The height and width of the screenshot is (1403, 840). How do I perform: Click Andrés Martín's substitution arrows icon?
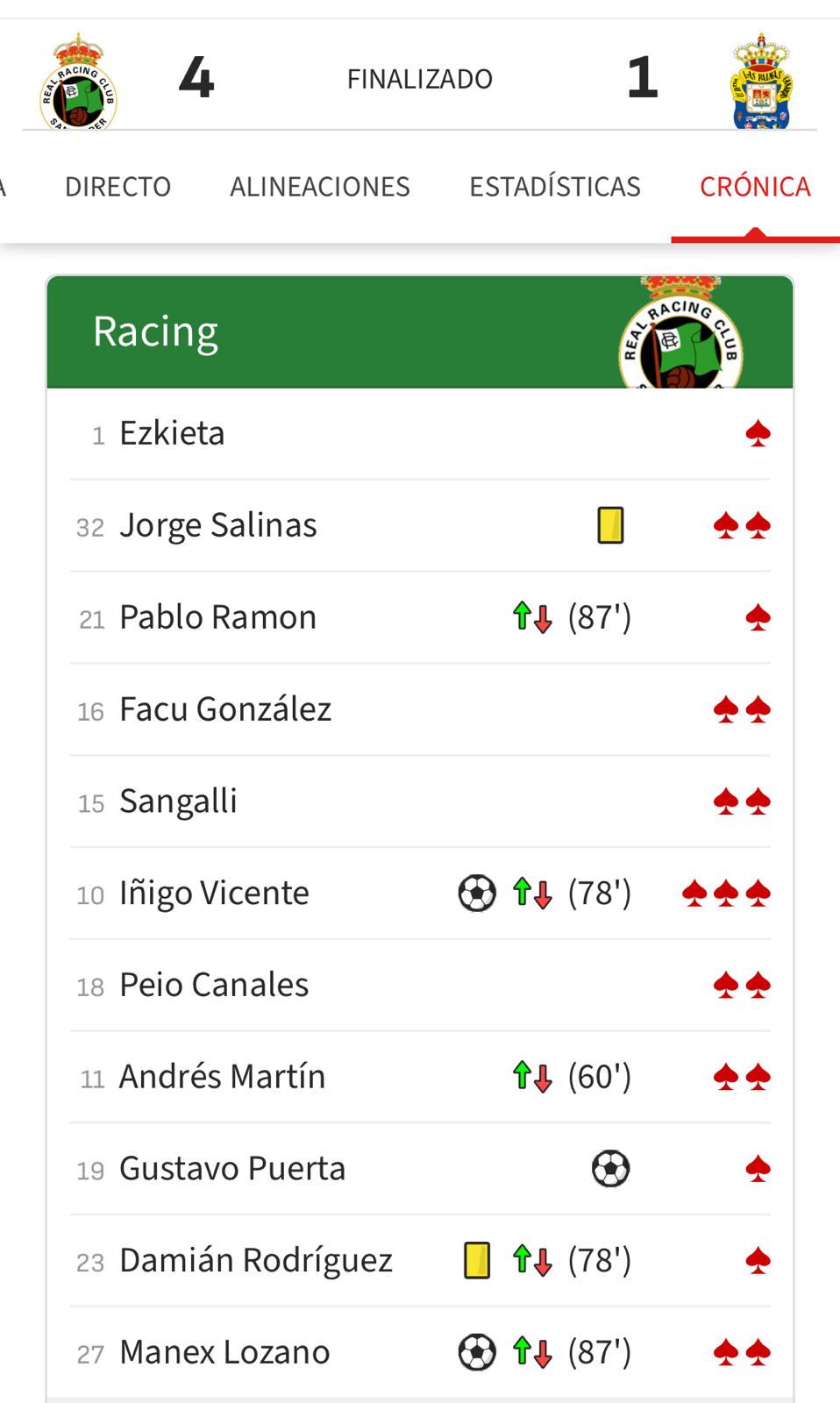(x=532, y=1077)
